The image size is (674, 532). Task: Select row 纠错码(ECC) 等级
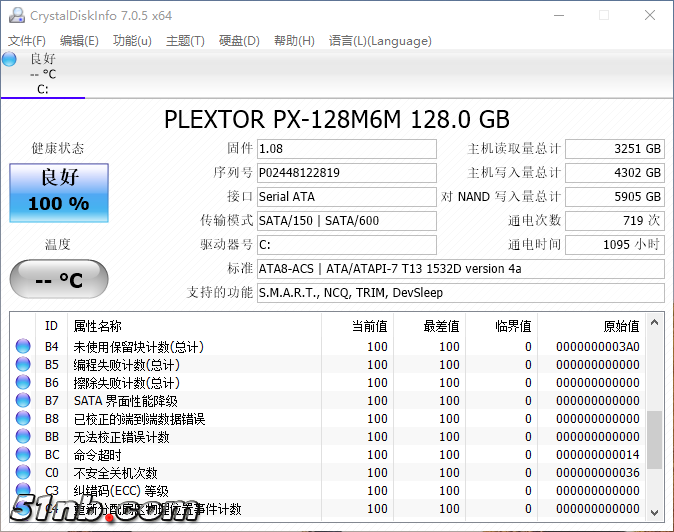[328, 491]
